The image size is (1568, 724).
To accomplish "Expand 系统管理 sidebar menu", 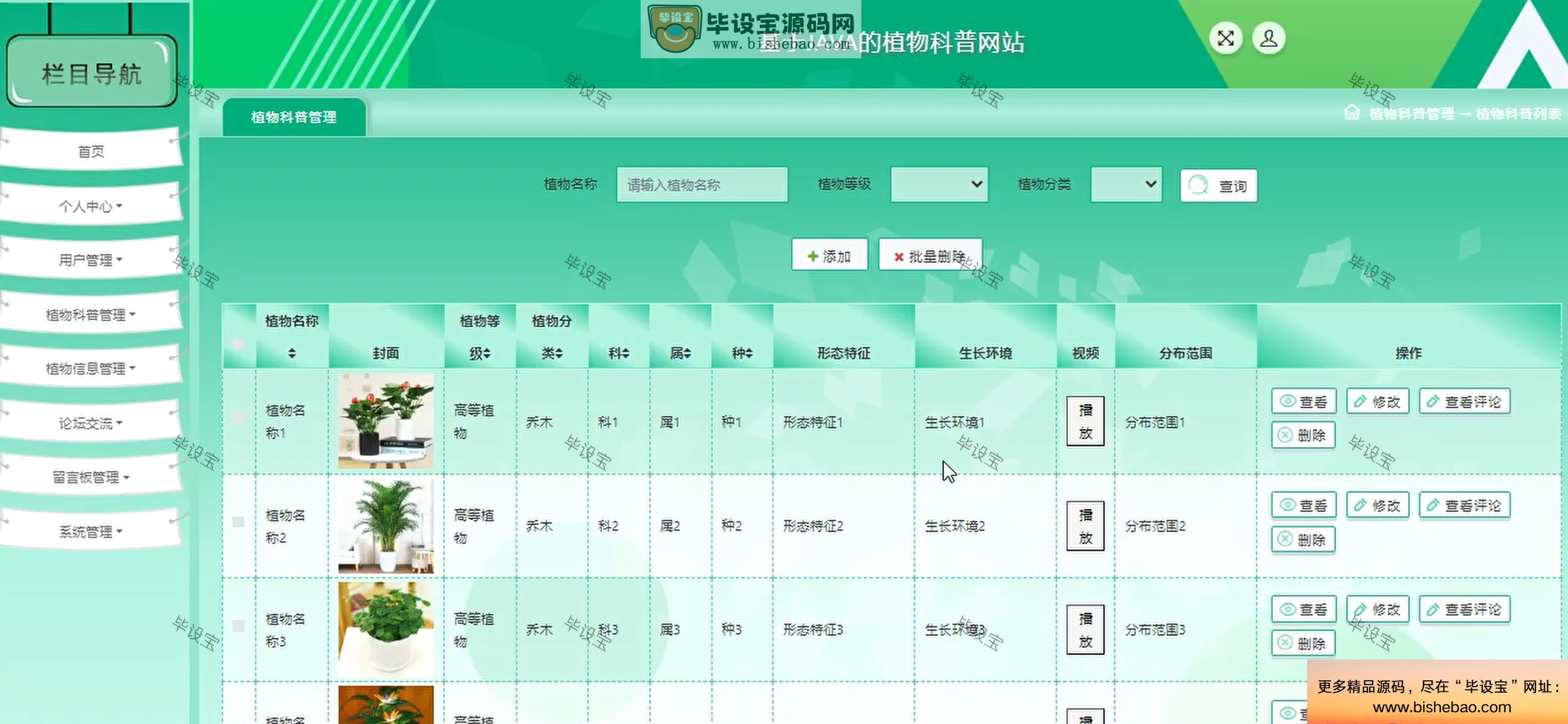I will click(91, 532).
